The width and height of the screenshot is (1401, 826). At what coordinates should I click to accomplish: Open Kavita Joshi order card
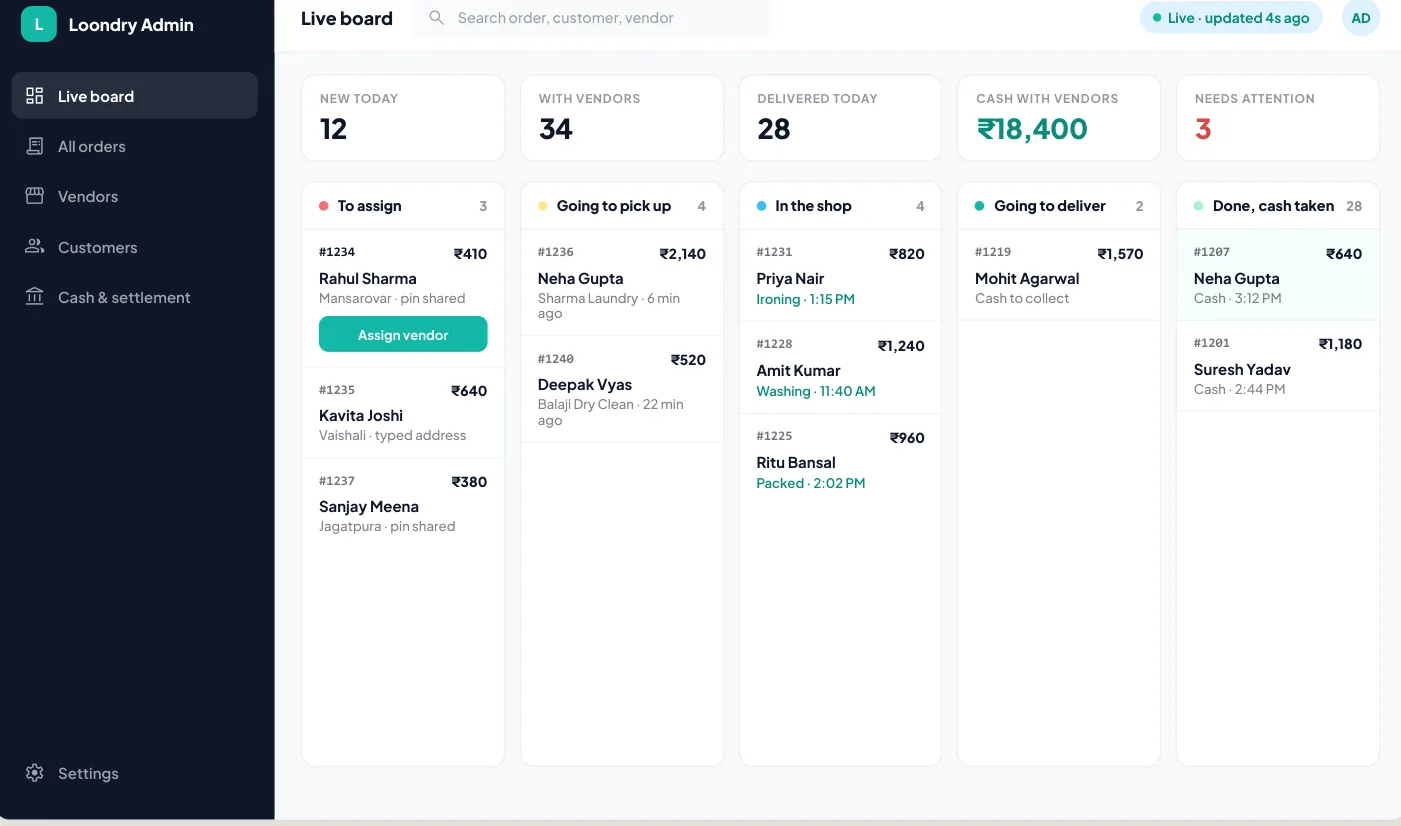403,413
